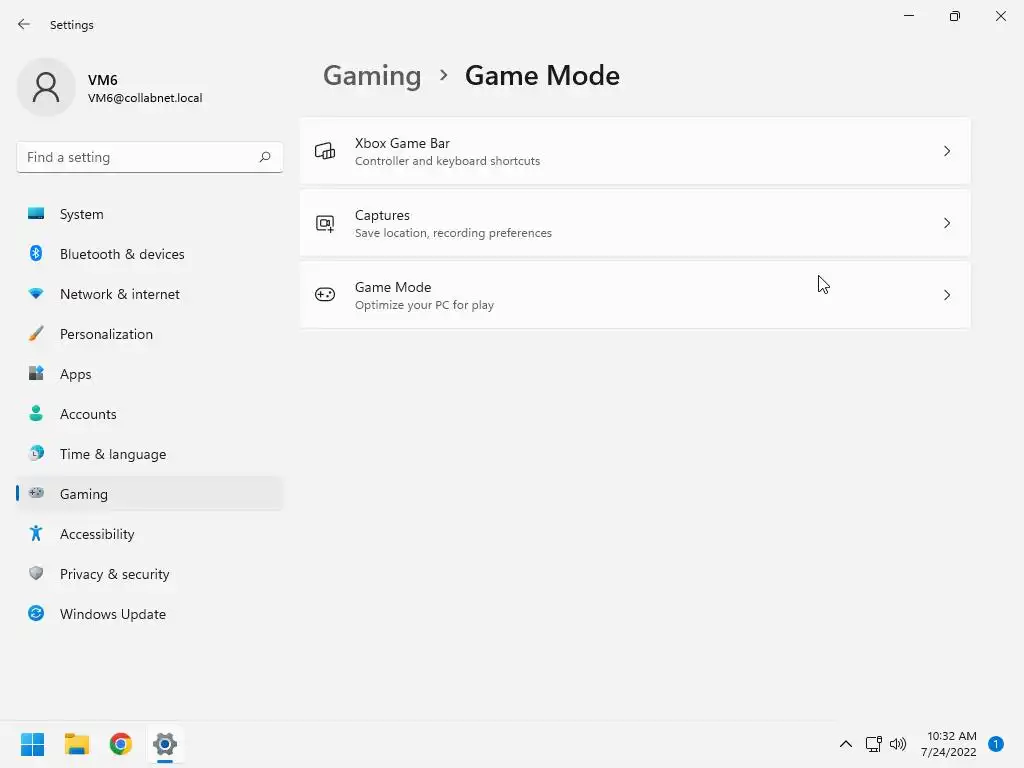Image resolution: width=1024 pixels, height=768 pixels.
Task: Click the Bluetooth icon in sidebar
Action: (36, 253)
